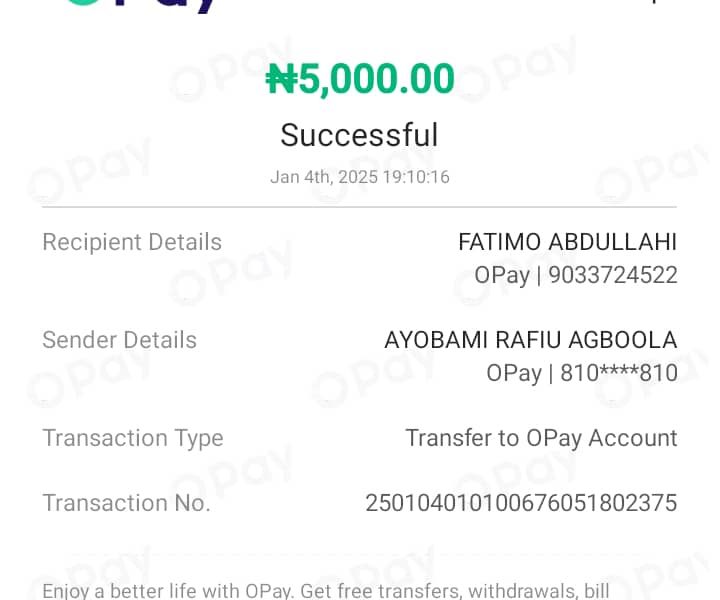
Task: Click Transfer to OPay Account text
Action: (x=541, y=438)
